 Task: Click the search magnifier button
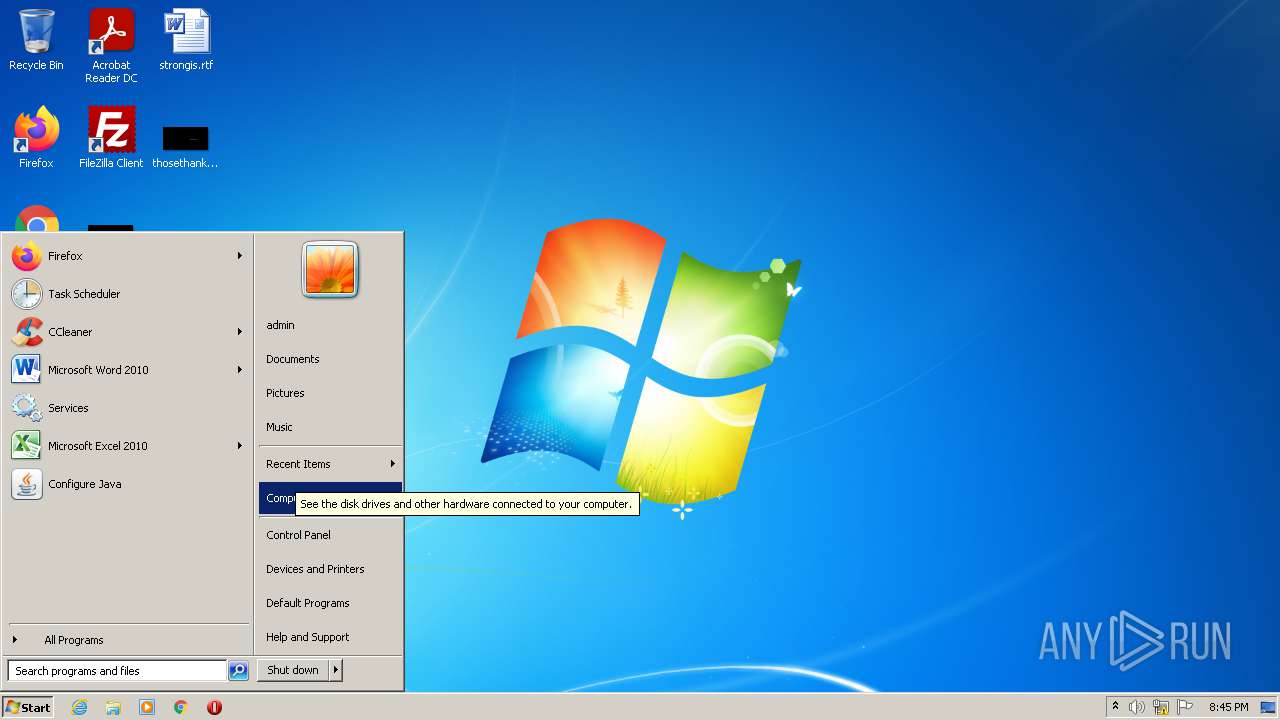(238, 671)
